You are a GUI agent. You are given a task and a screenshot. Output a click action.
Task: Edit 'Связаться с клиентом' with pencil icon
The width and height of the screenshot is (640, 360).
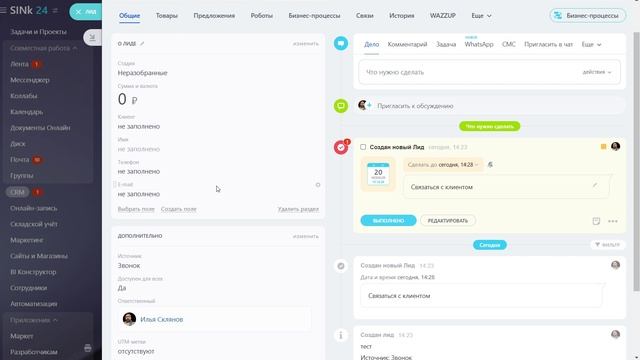click(595, 185)
